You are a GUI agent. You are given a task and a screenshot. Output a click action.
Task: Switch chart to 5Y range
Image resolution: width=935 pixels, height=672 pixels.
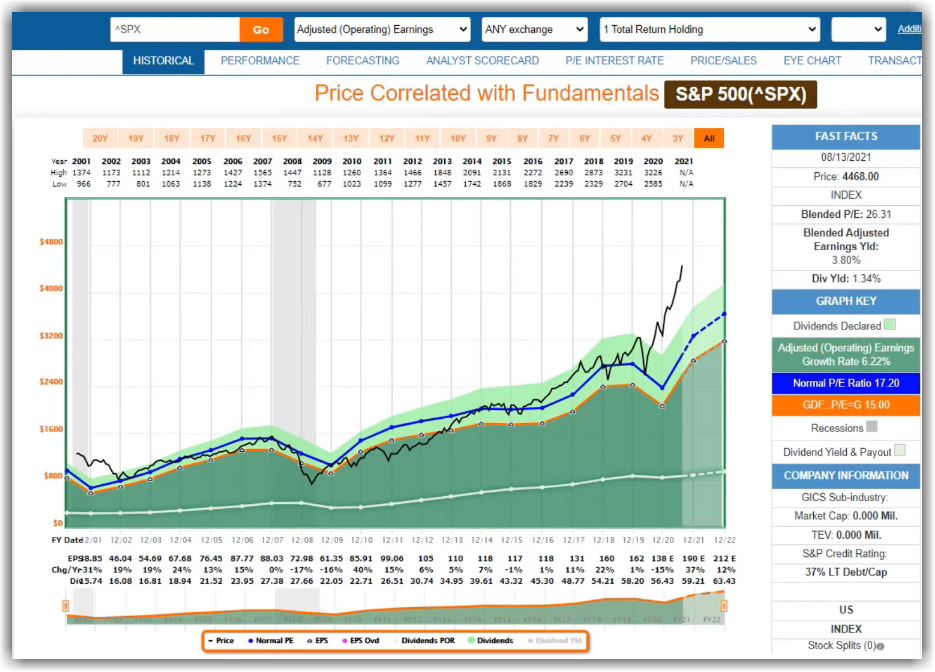[x=615, y=138]
